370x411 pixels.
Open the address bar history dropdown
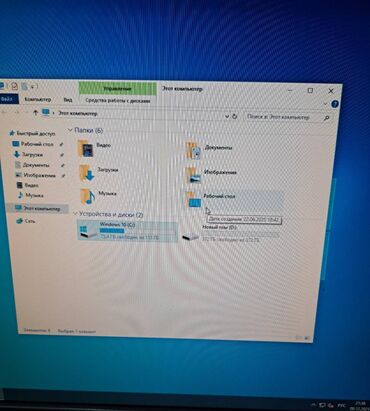tap(227, 116)
